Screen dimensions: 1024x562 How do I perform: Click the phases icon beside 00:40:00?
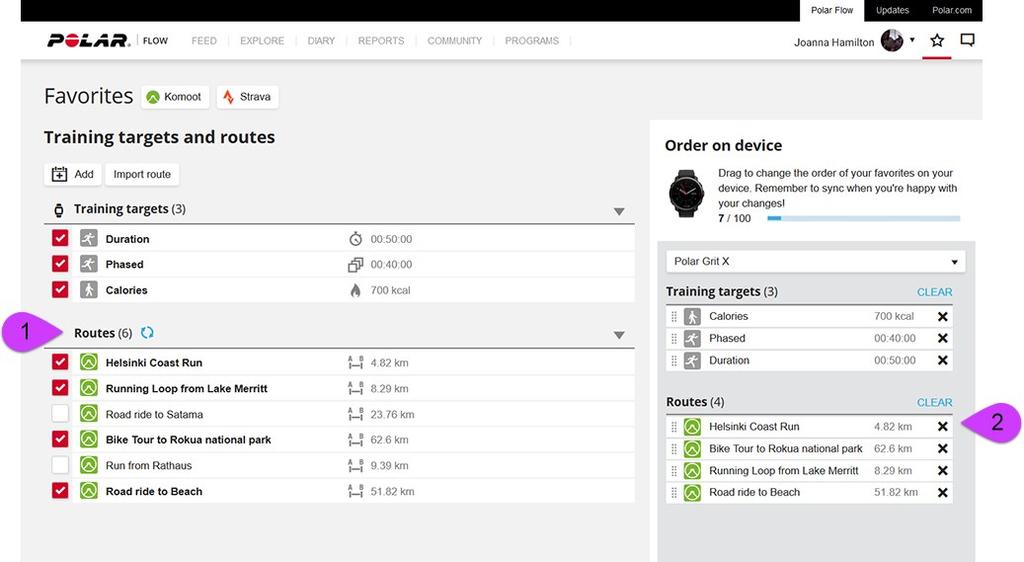click(x=355, y=264)
